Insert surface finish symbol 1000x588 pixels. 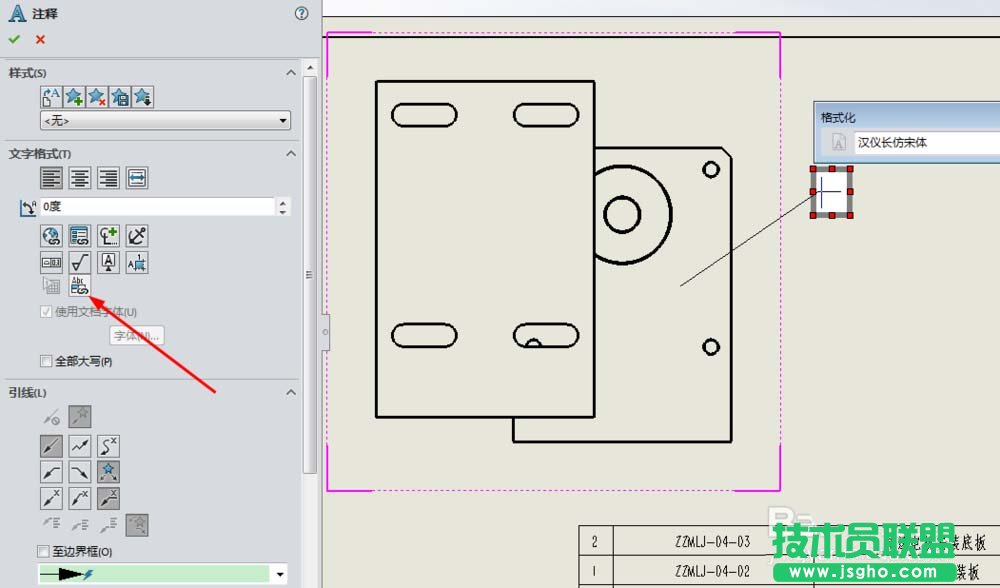point(80,262)
